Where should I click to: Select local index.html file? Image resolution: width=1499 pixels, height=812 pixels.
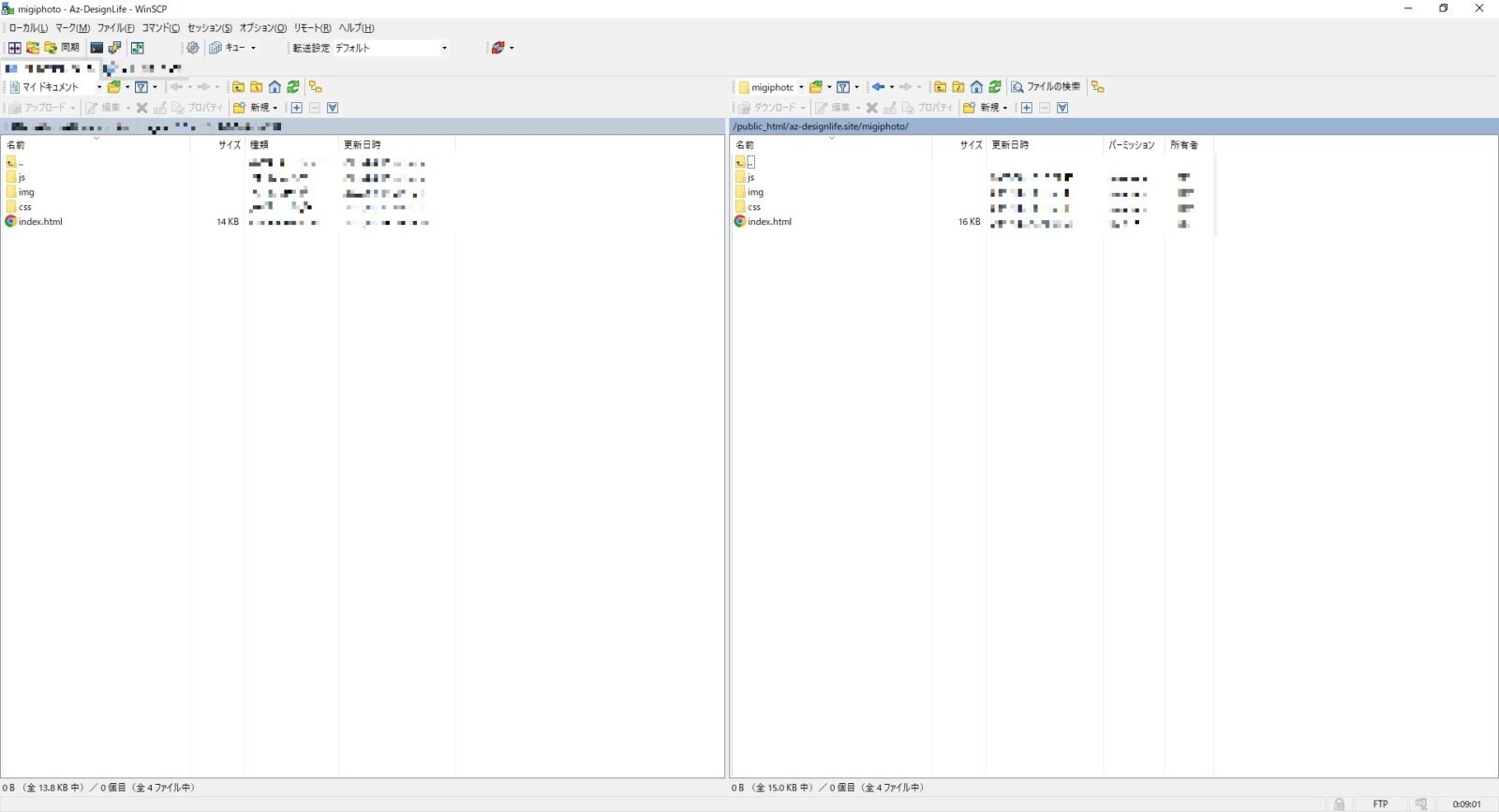tap(40, 222)
